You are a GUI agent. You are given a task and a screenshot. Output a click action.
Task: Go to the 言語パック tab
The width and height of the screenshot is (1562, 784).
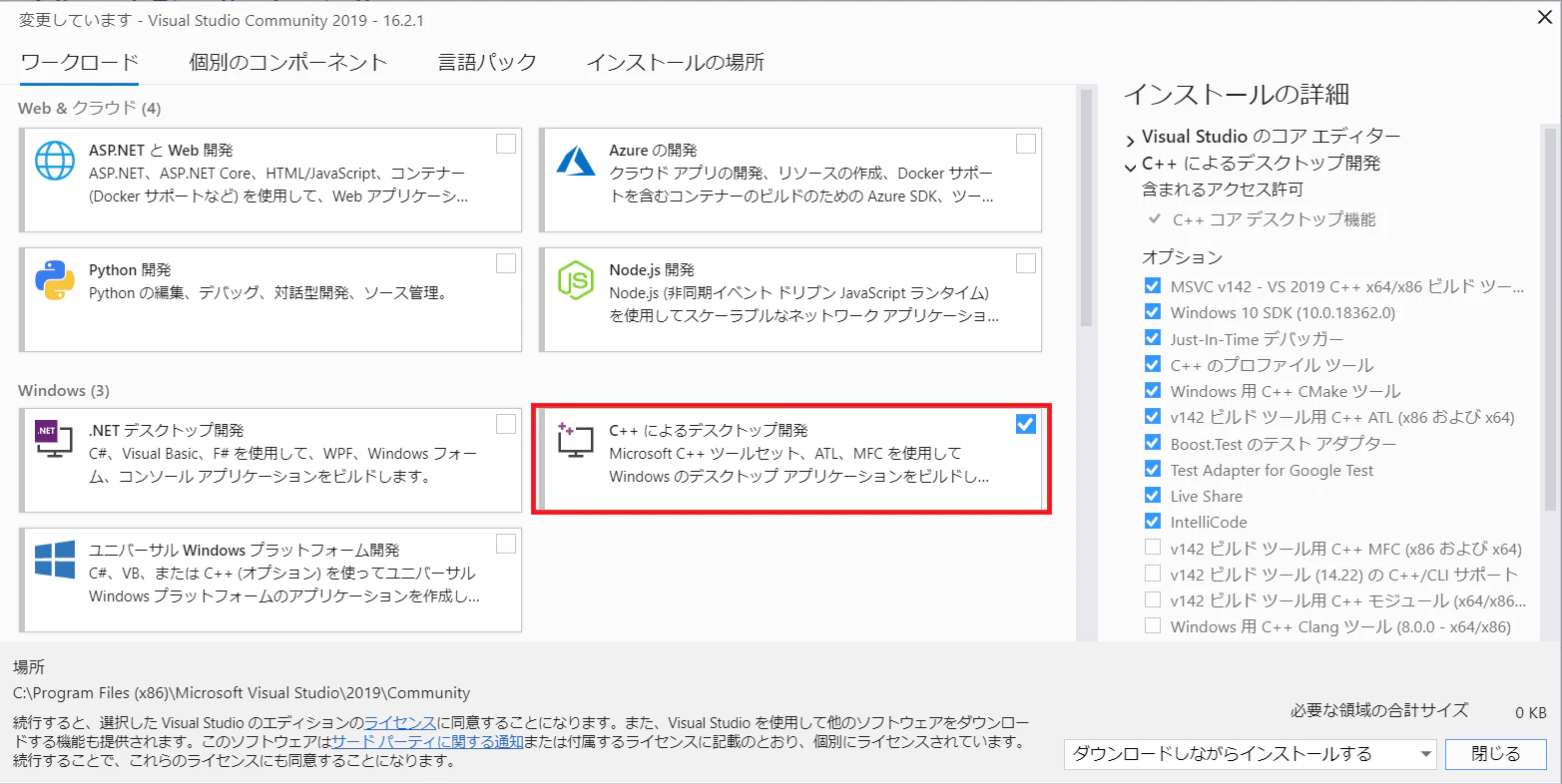click(x=487, y=62)
